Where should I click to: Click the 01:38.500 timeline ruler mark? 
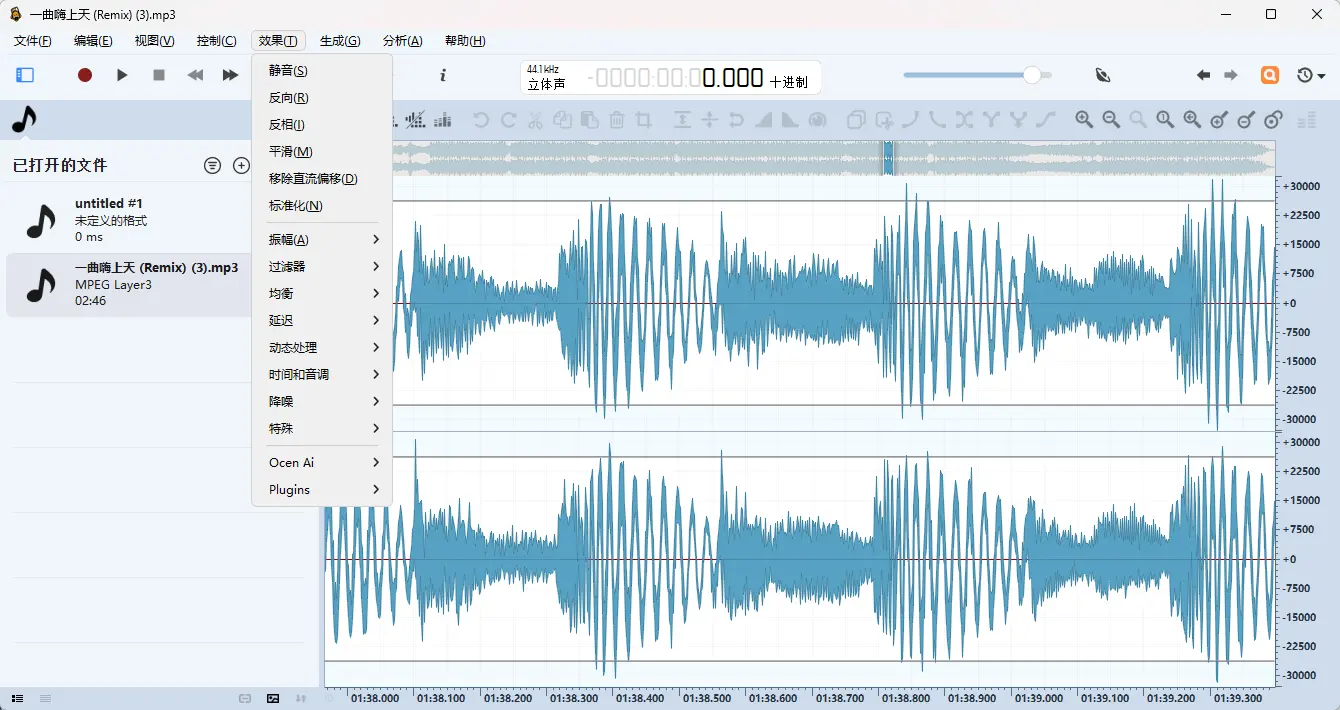[x=707, y=699]
